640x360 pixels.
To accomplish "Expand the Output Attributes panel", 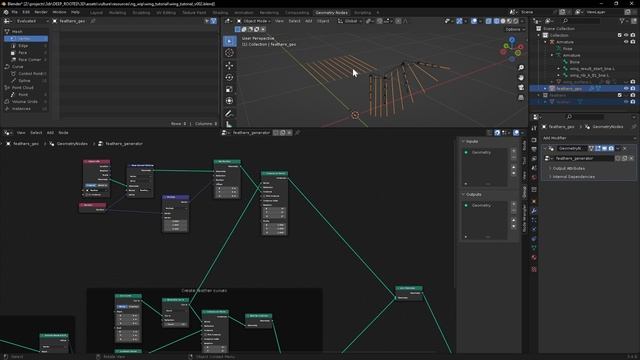I will pyautogui.click(x=569, y=168).
